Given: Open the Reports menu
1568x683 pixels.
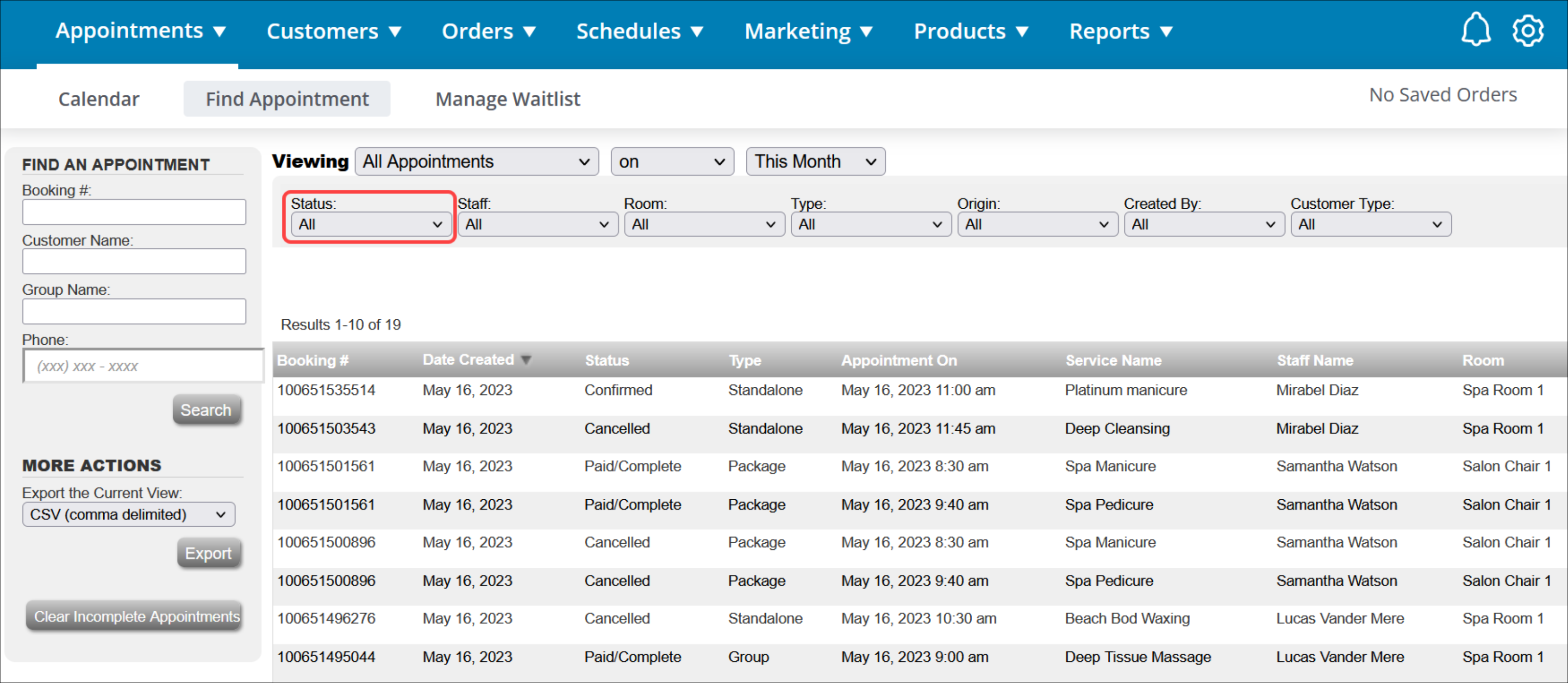Looking at the screenshot, I should tap(1120, 31).
